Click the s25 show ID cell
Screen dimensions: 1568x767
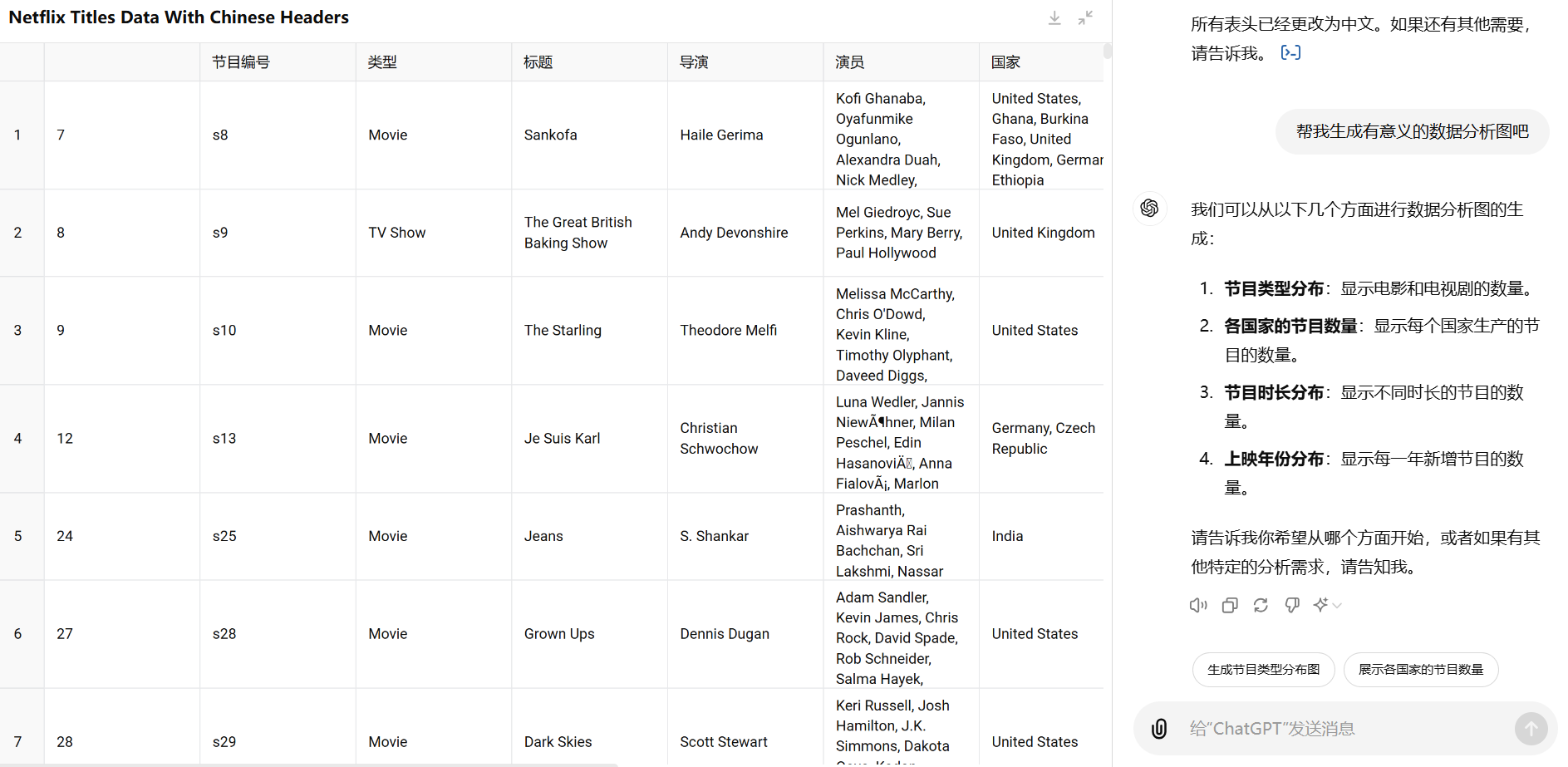278,536
